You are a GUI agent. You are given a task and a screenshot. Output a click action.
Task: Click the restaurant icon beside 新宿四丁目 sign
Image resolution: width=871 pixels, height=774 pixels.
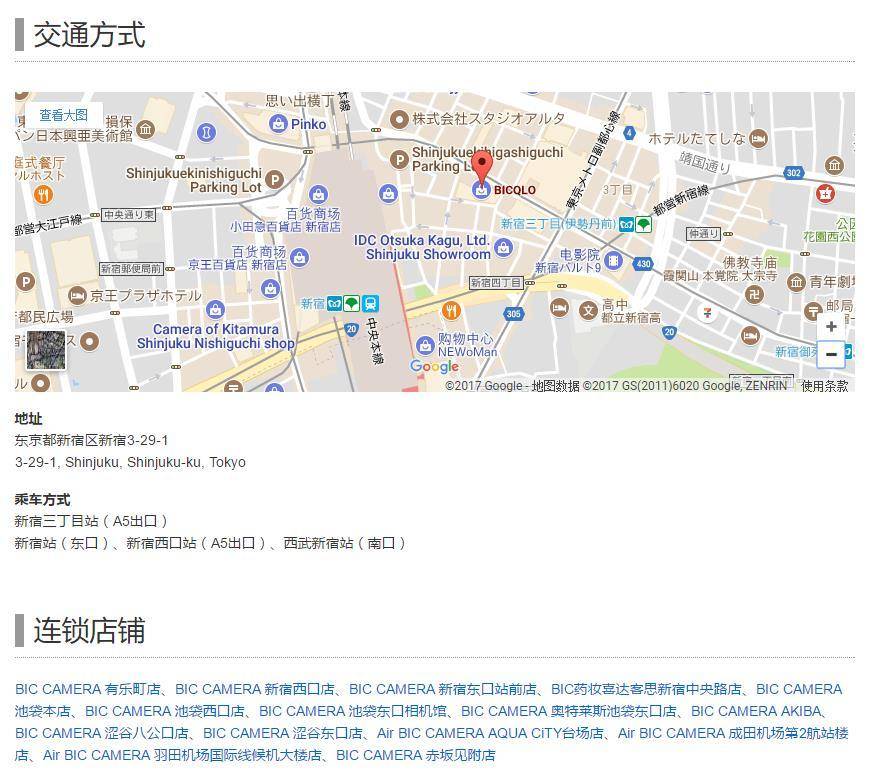point(451,310)
